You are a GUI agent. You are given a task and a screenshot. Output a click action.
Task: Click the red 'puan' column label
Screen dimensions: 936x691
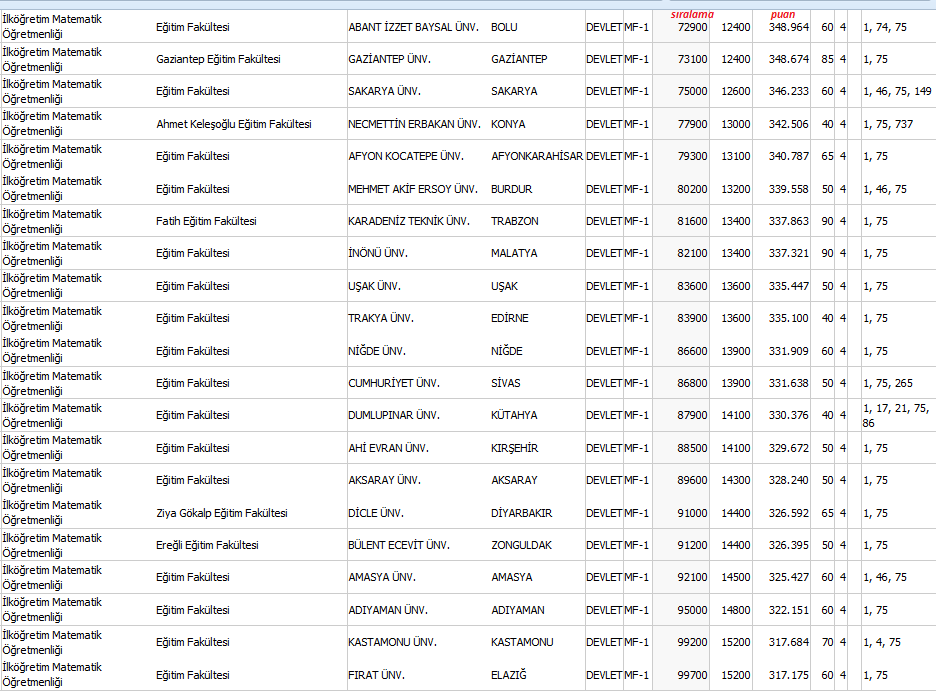783,14
